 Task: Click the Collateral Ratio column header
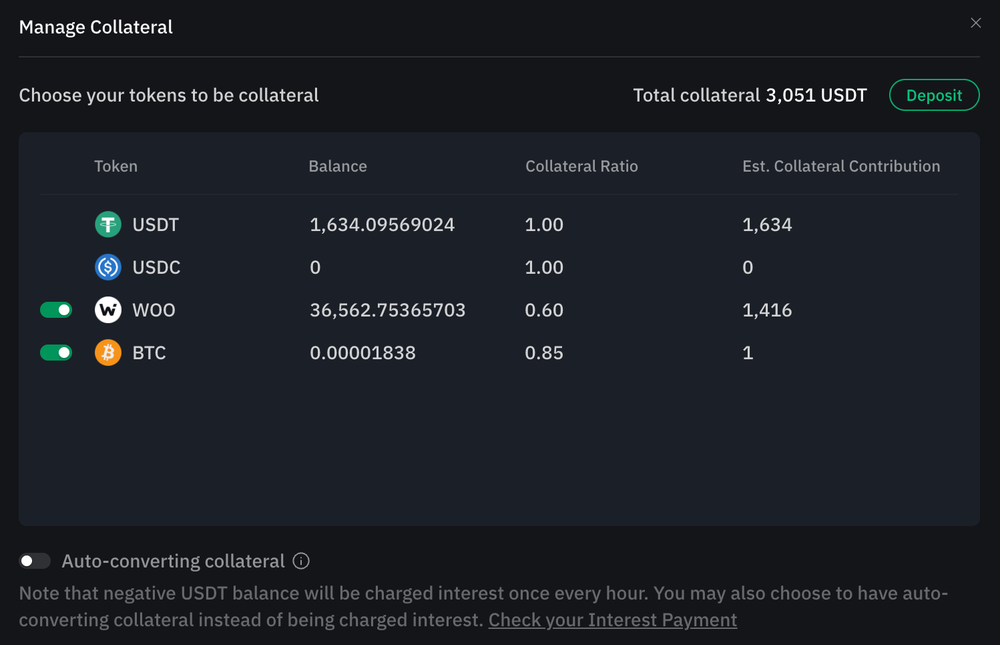click(x=581, y=166)
